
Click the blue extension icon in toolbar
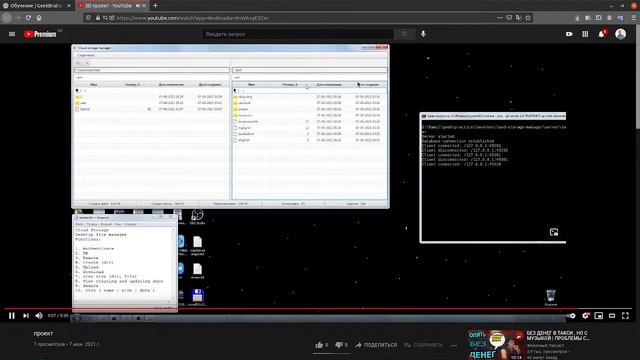(x=620, y=18)
